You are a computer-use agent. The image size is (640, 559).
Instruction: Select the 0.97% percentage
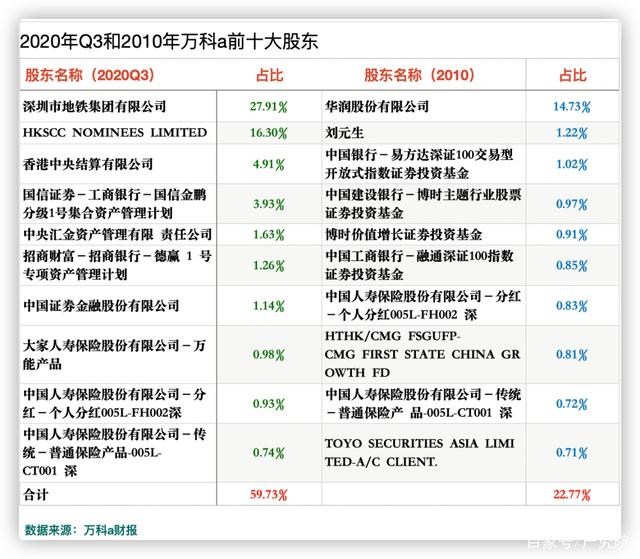coord(571,204)
